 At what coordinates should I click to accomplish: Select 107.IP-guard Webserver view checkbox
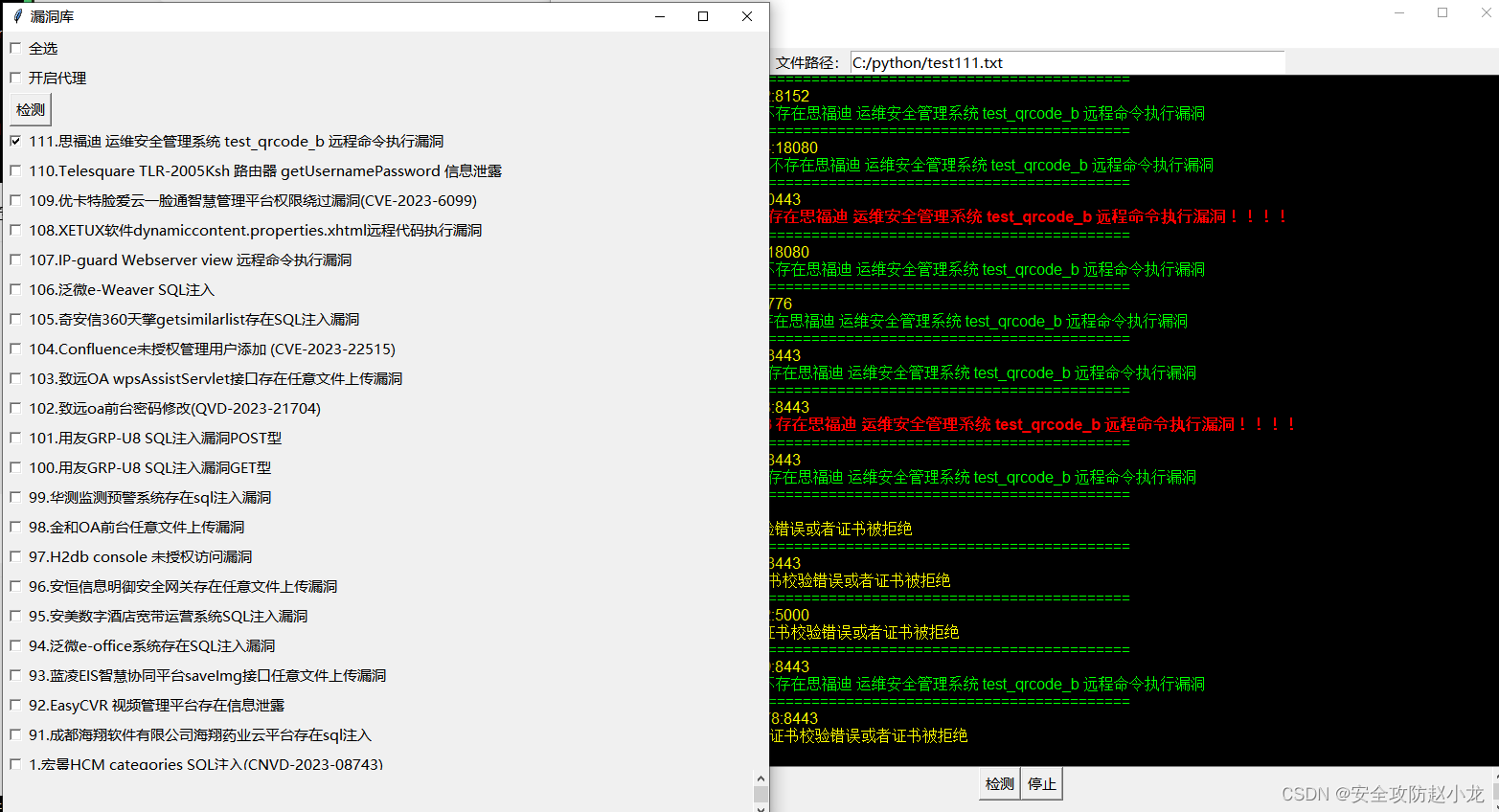[15, 259]
